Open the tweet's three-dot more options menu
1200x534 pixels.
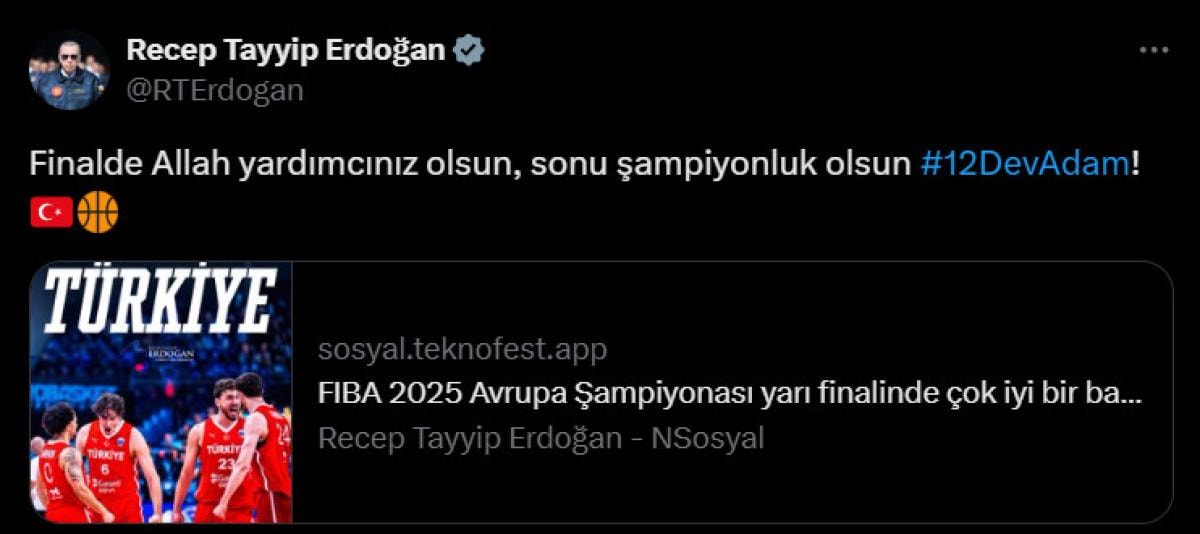pos(1153,50)
